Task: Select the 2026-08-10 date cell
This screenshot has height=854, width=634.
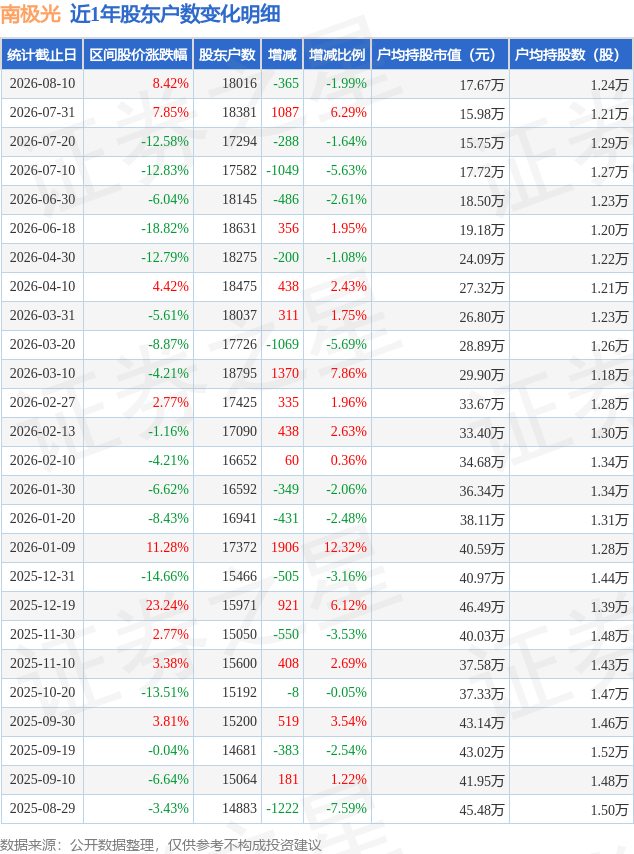Action: pos(42,83)
